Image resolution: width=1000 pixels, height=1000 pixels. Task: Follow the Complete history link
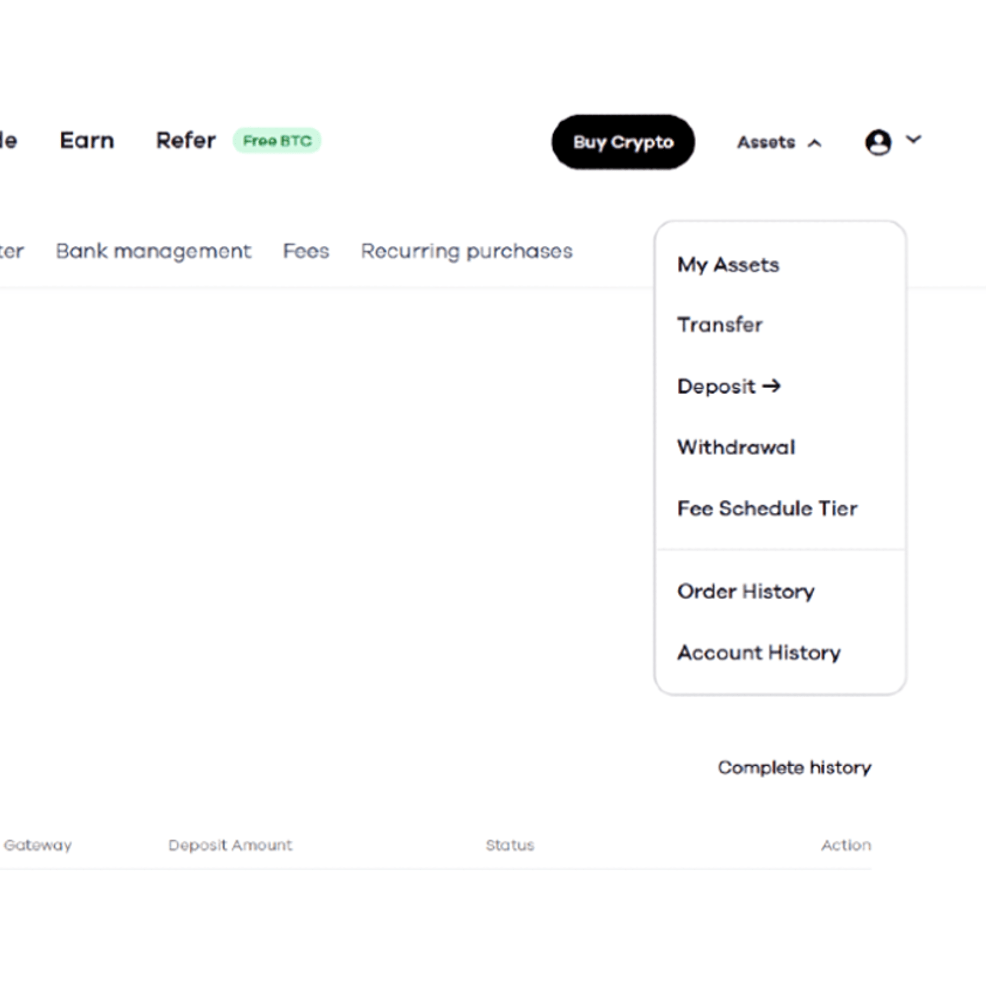click(795, 767)
